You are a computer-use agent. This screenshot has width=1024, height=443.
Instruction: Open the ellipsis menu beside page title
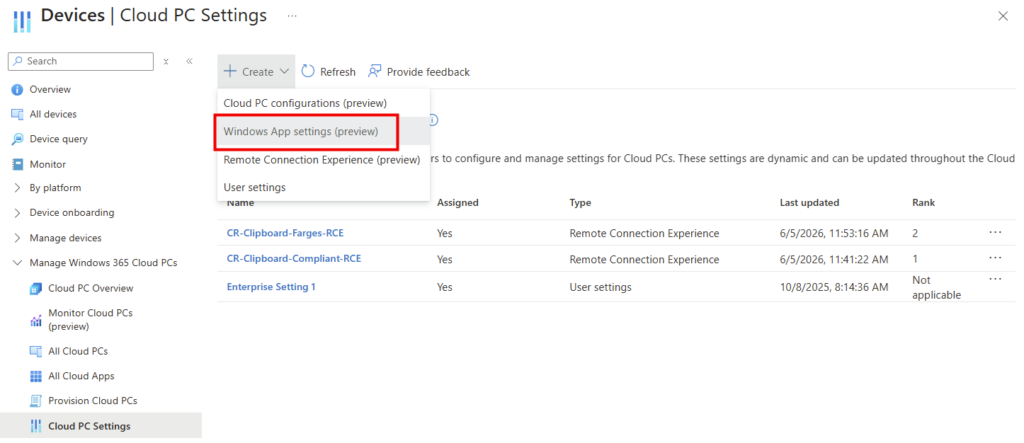click(292, 16)
